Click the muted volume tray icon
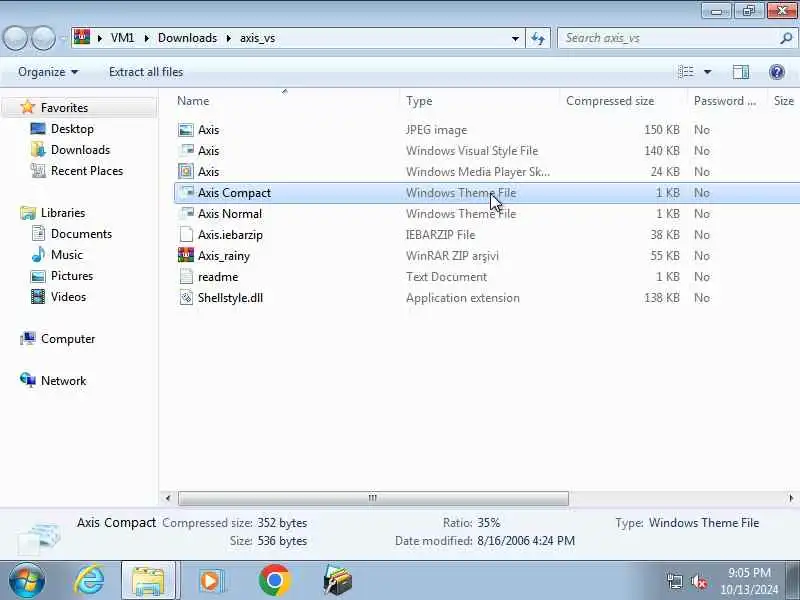Viewport: 800px width, 600px height. point(698,582)
